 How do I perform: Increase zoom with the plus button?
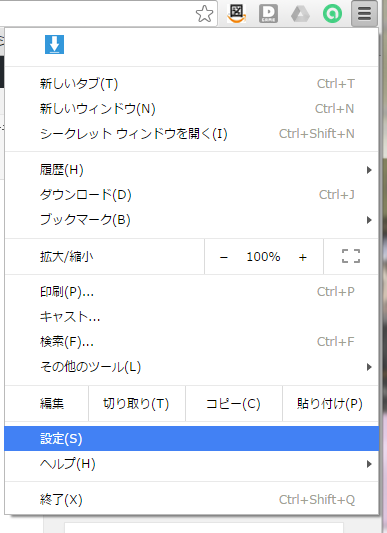[303, 257]
